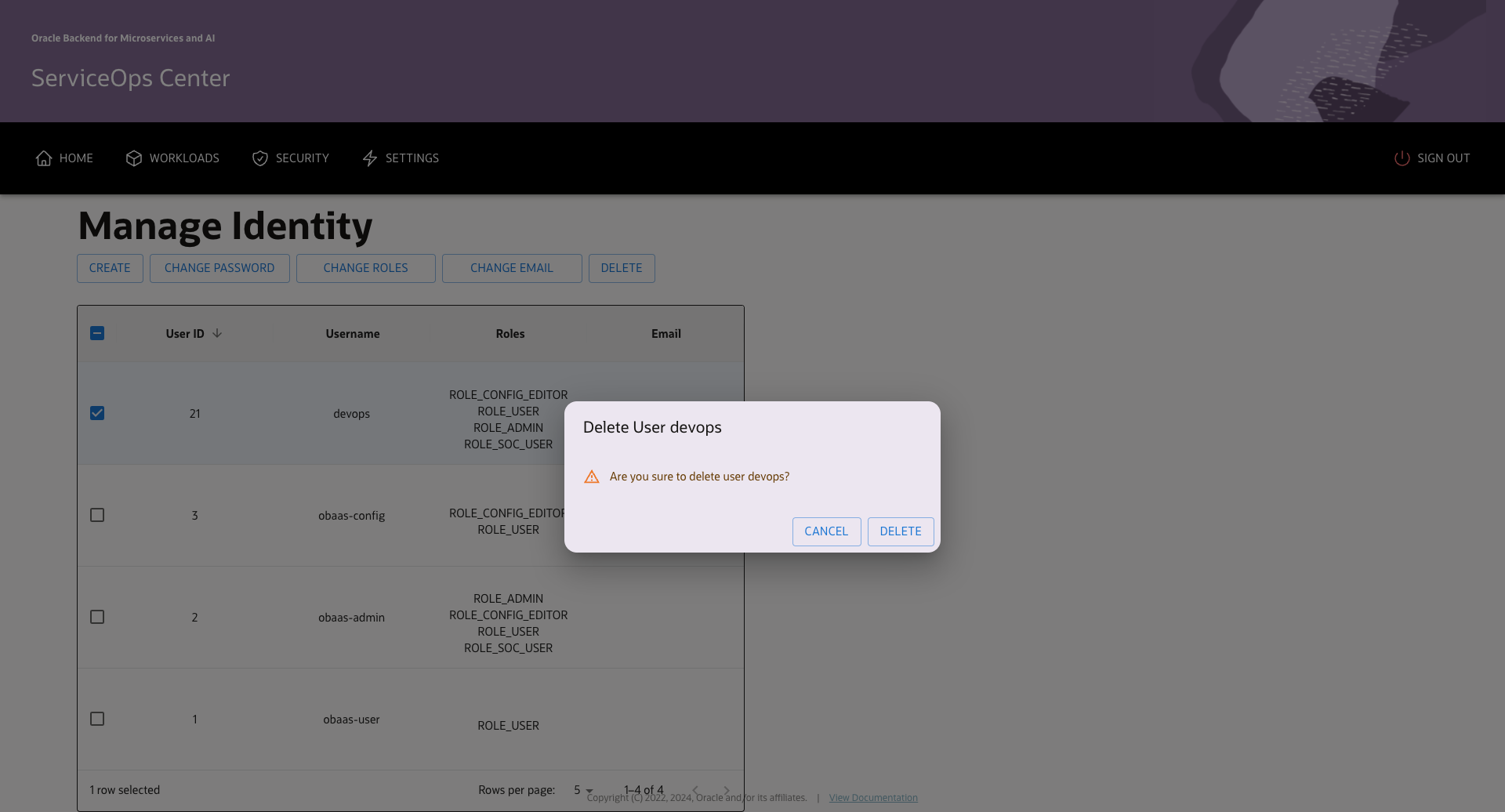Click the Settings lightning bolt icon

click(x=370, y=158)
